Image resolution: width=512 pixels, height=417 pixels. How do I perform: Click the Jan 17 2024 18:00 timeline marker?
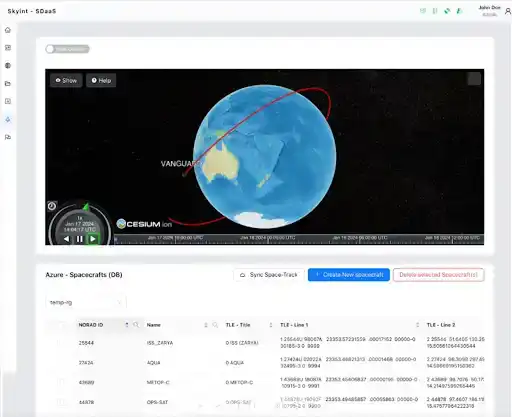pos(176,238)
